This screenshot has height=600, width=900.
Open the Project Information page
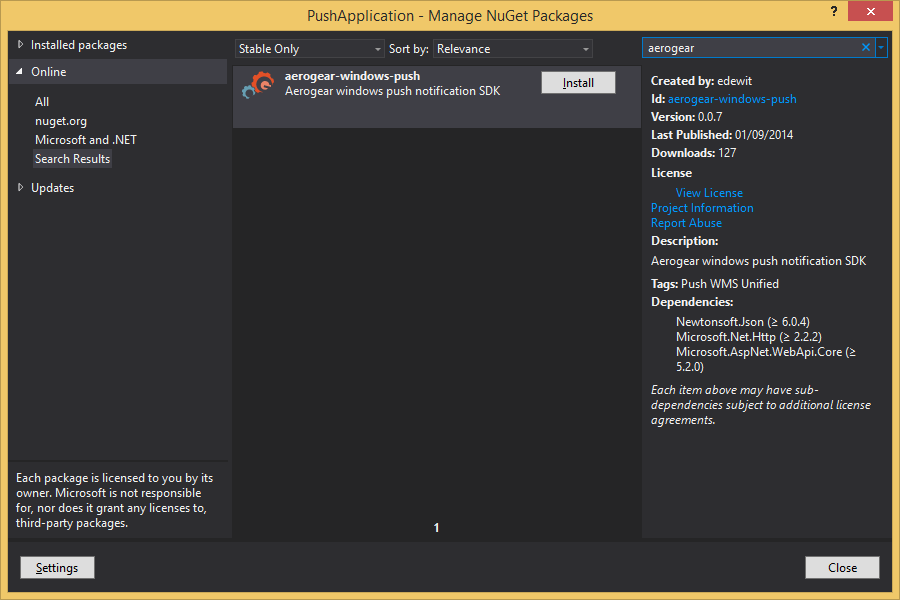701,207
